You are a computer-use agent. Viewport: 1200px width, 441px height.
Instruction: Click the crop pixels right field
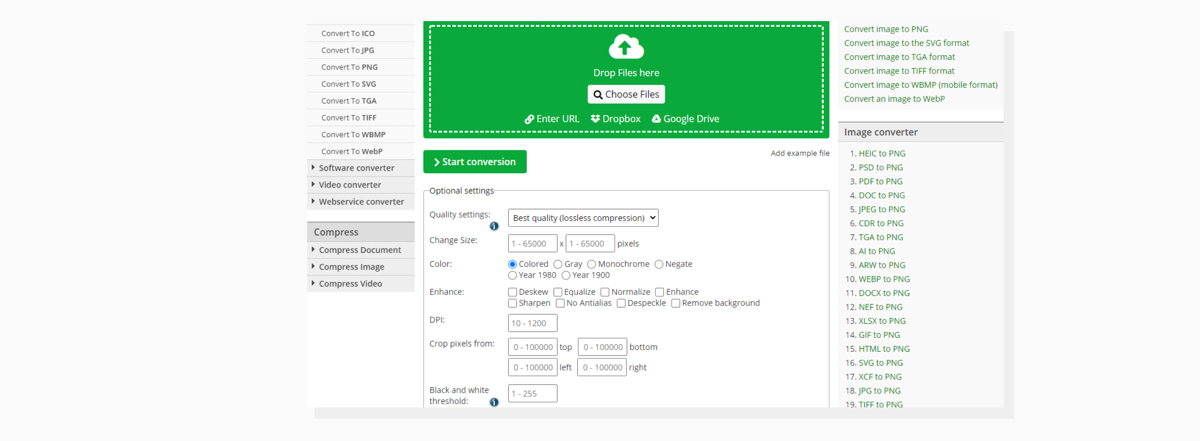[x=602, y=367]
